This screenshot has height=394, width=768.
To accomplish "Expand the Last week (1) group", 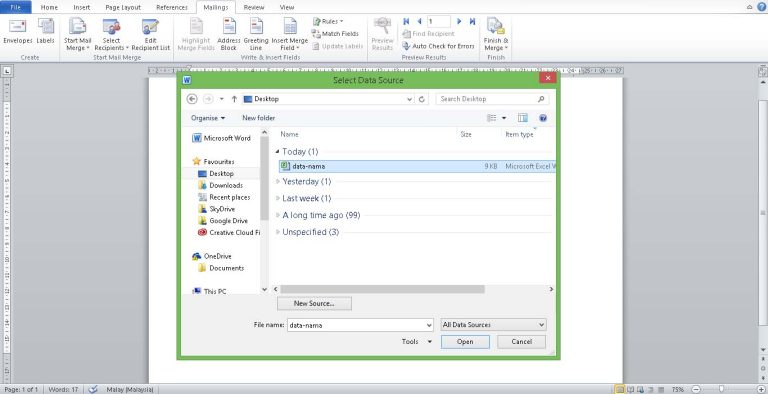I will click(x=278, y=198).
